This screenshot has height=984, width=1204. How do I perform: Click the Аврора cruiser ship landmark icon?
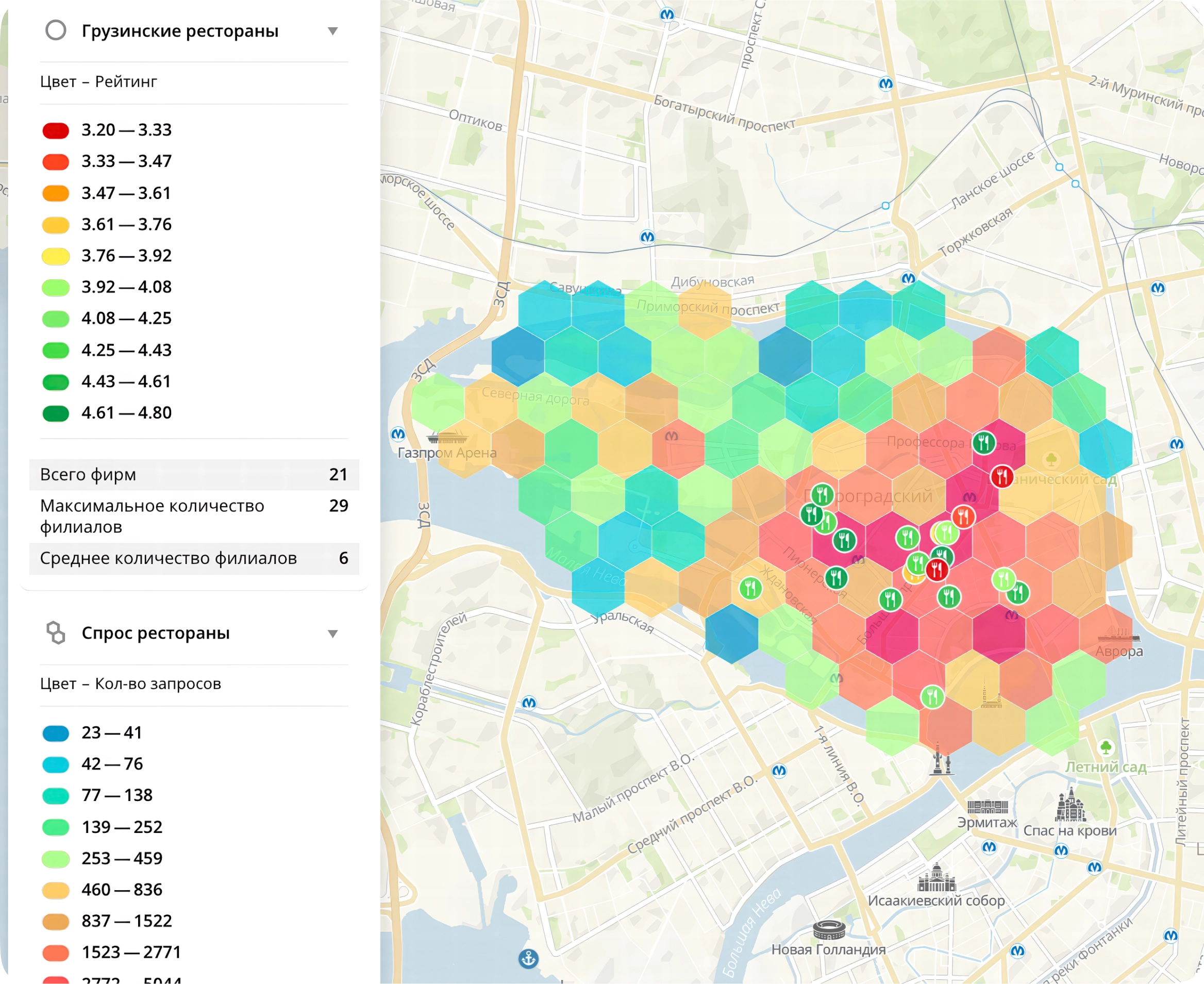1118,635
